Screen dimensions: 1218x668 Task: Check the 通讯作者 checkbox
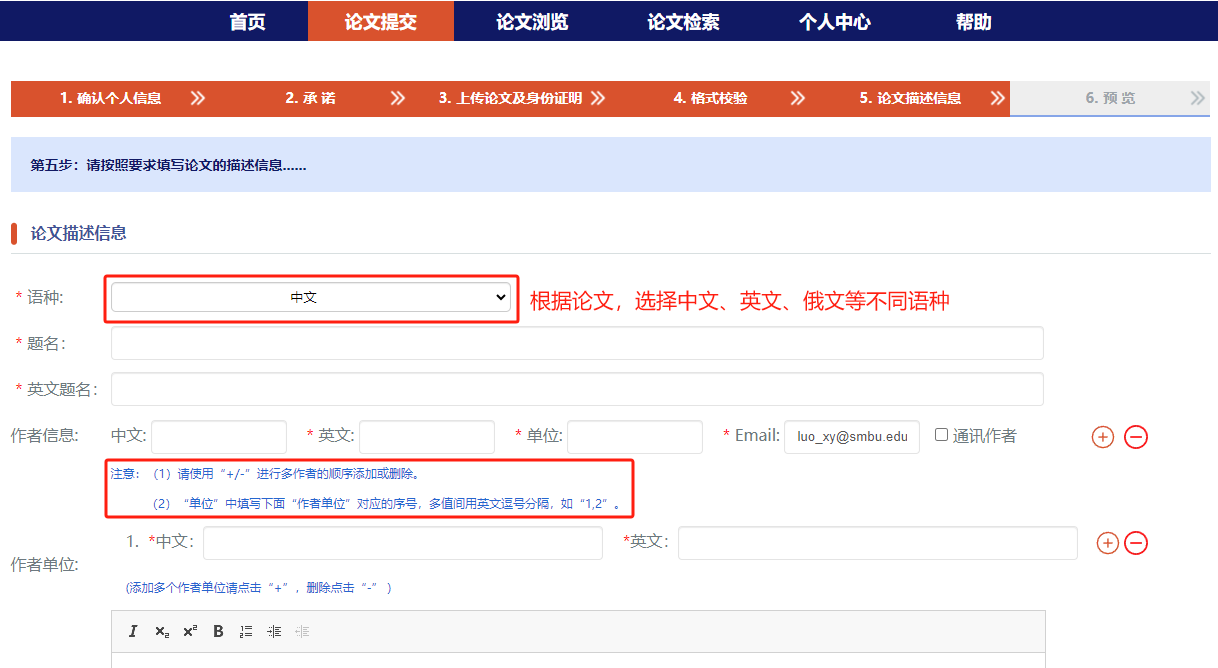click(x=941, y=435)
